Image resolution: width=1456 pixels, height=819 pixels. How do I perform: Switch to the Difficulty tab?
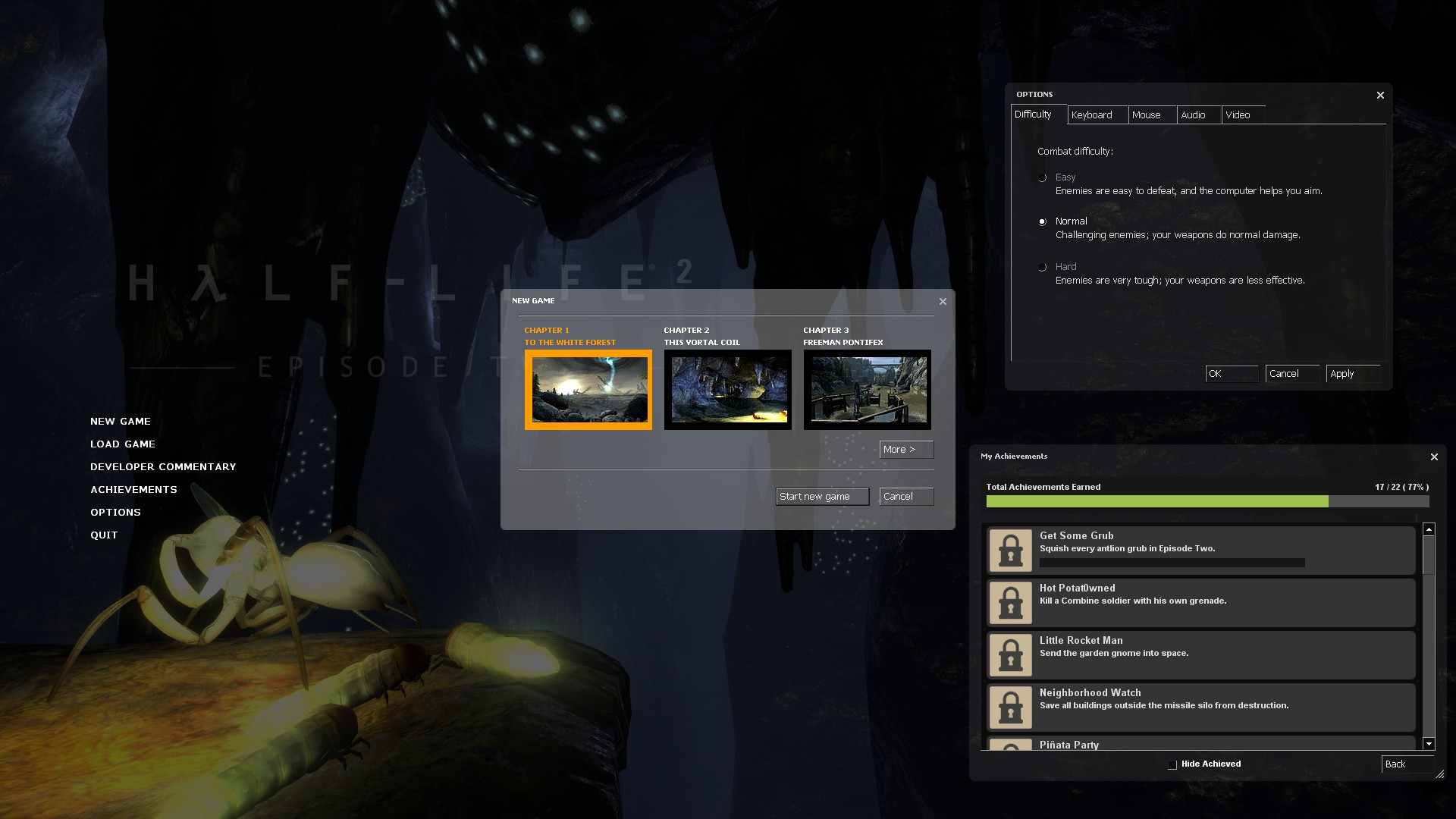point(1039,115)
